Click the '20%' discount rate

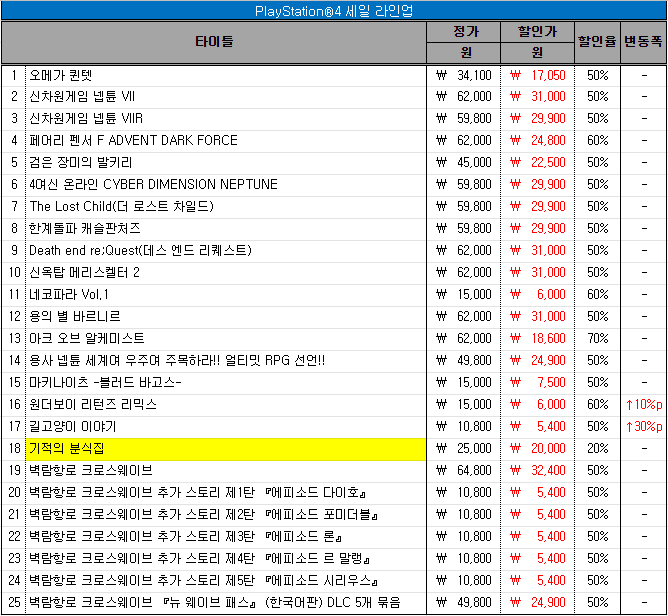597,449
